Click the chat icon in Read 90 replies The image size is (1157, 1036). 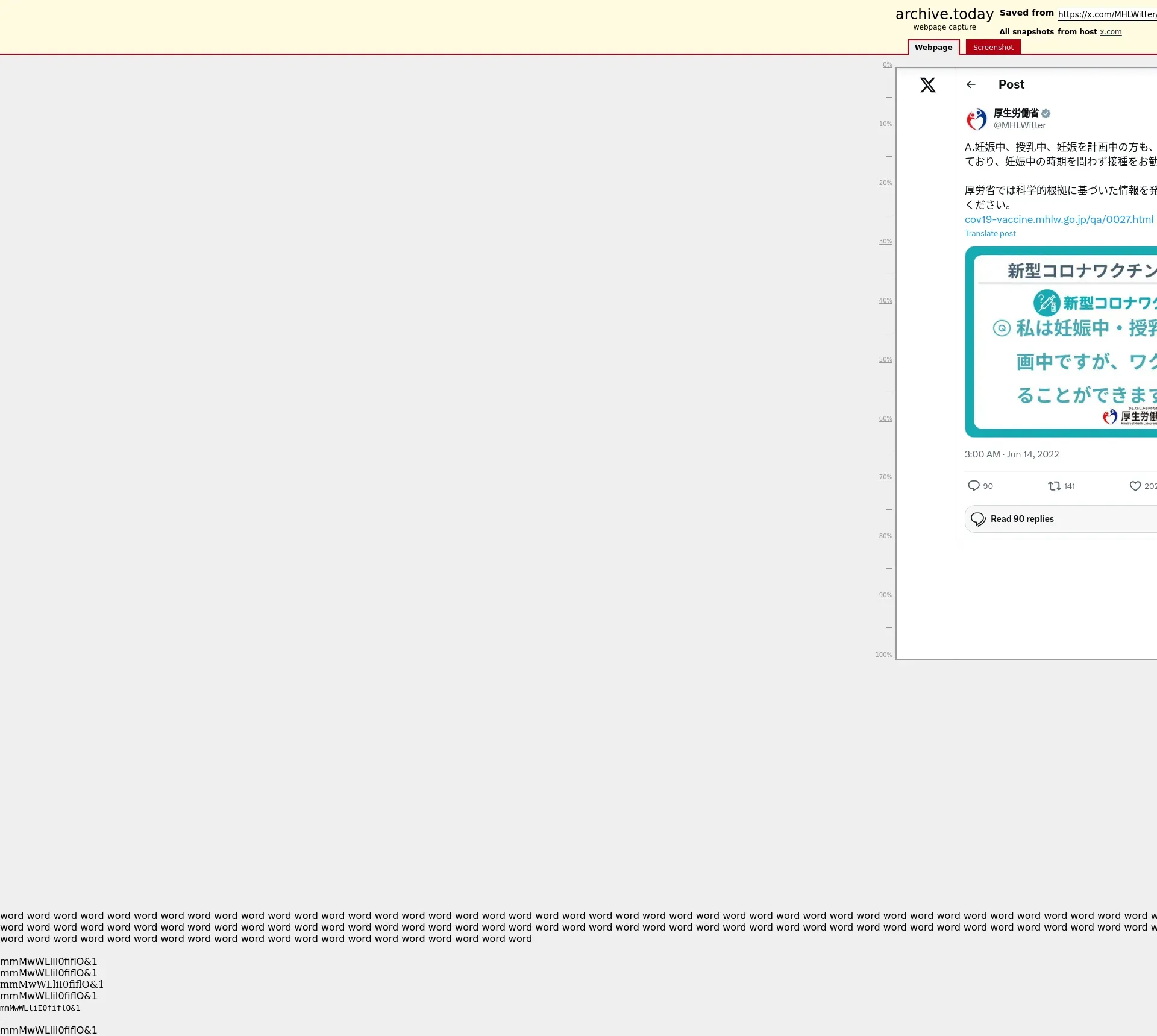pos(978,519)
